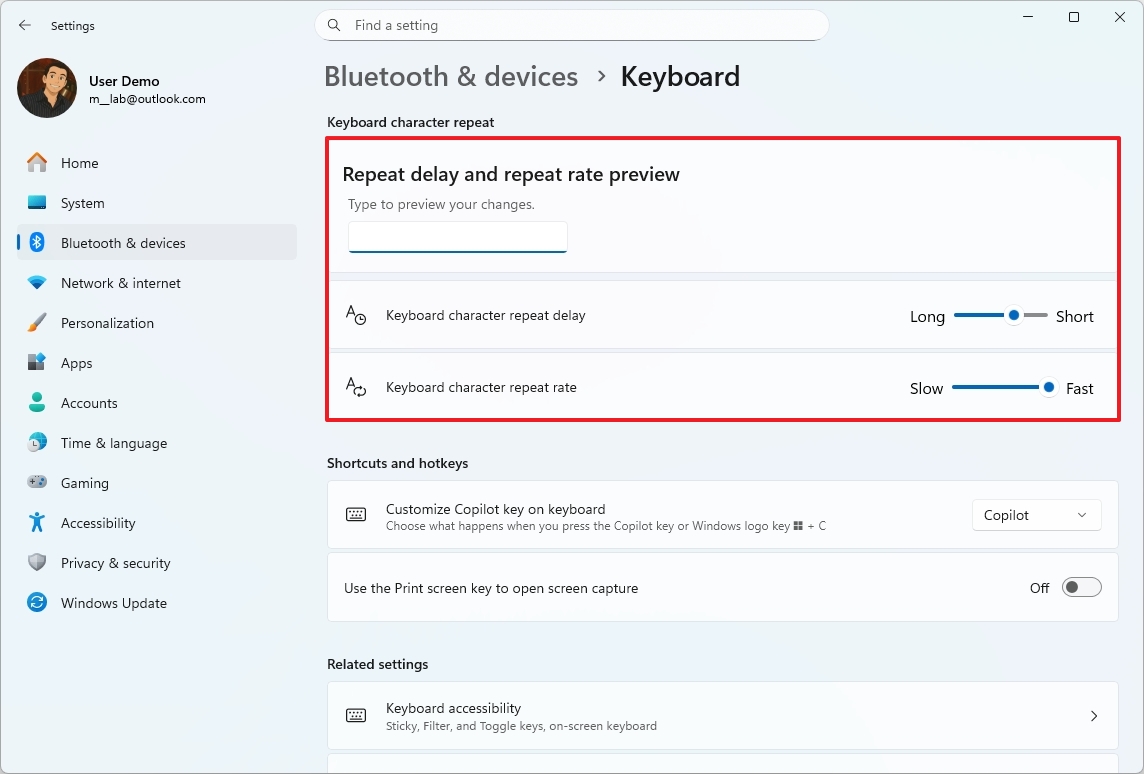Click the Personalization brush icon

tap(36, 322)
